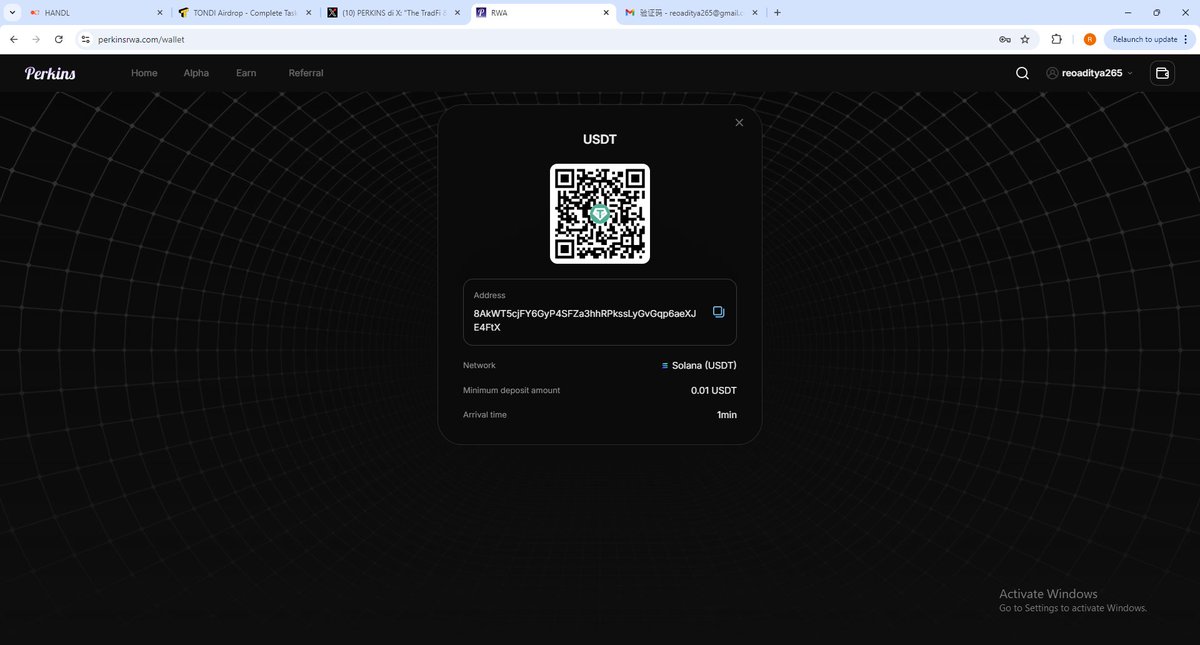This screenshot has height=645, width=1200.
Task: Open a new browser tab
Action: 778,12
